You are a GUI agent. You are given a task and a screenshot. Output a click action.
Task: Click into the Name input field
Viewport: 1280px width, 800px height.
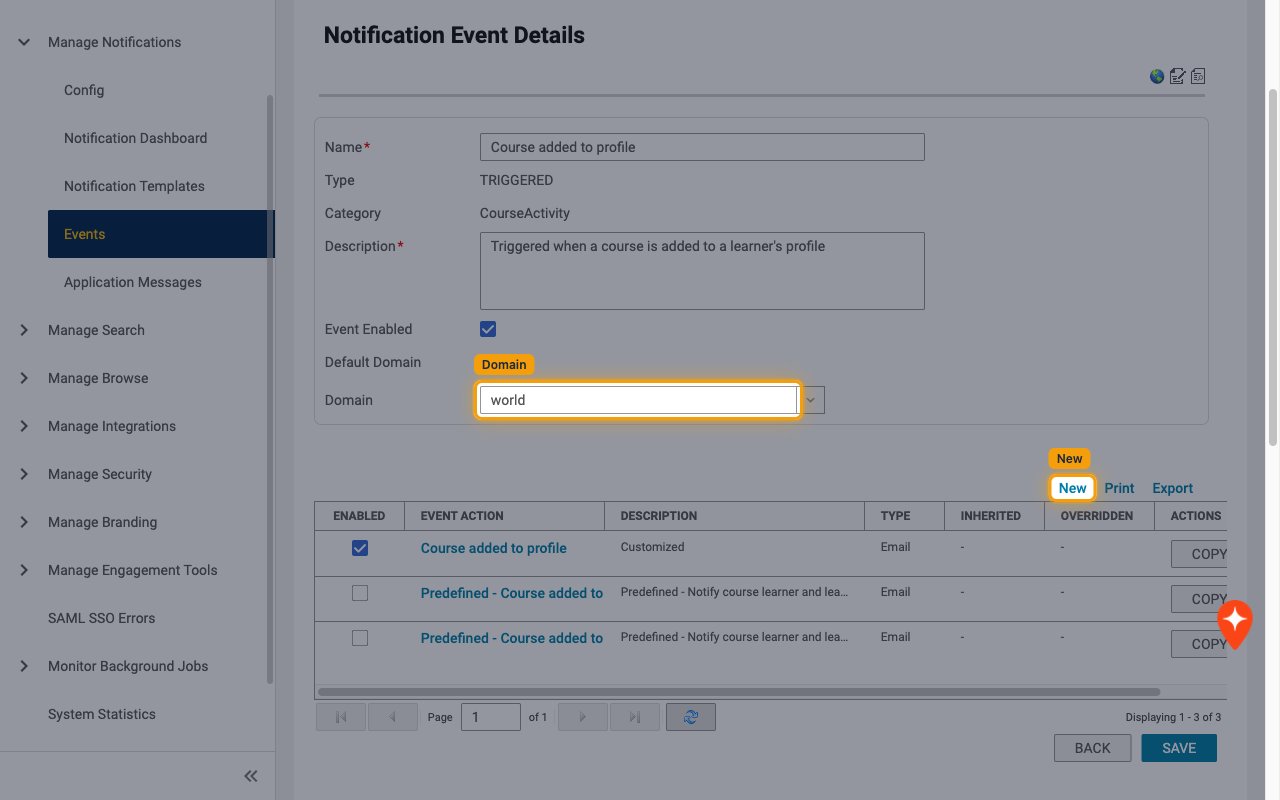tap(702, 147)
